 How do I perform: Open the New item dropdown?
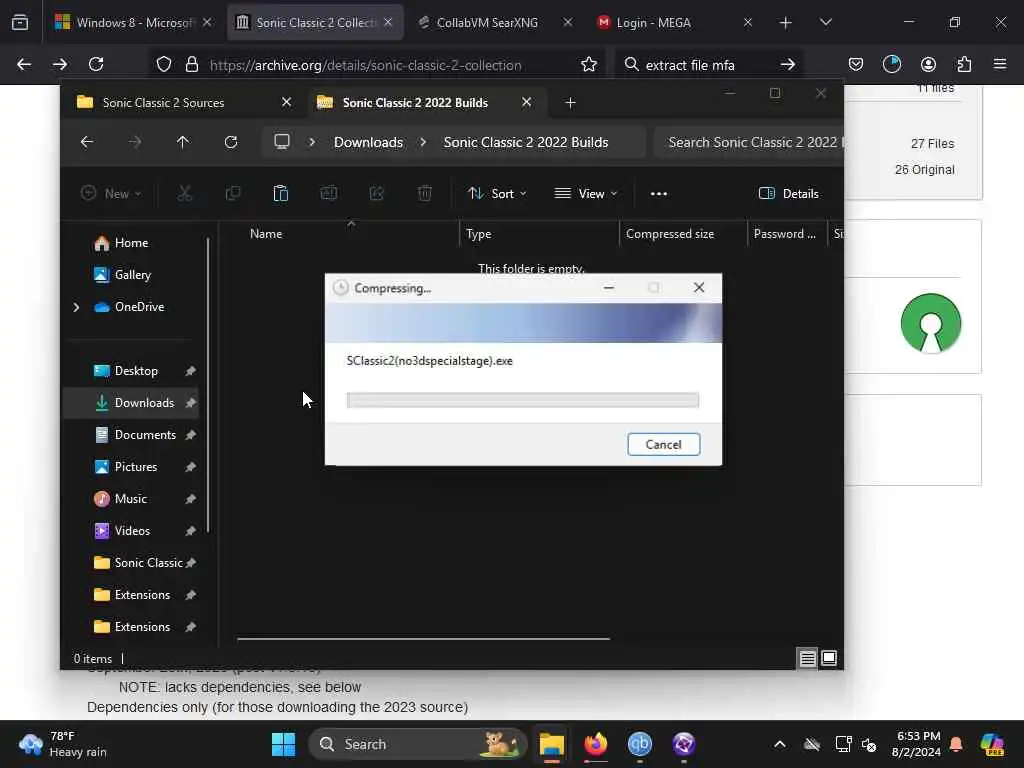coord(110,193)
